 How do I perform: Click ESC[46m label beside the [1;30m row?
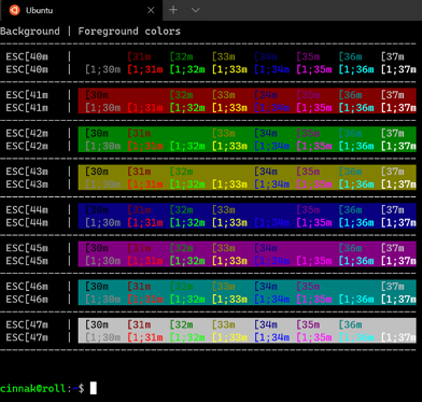point(27,299)
